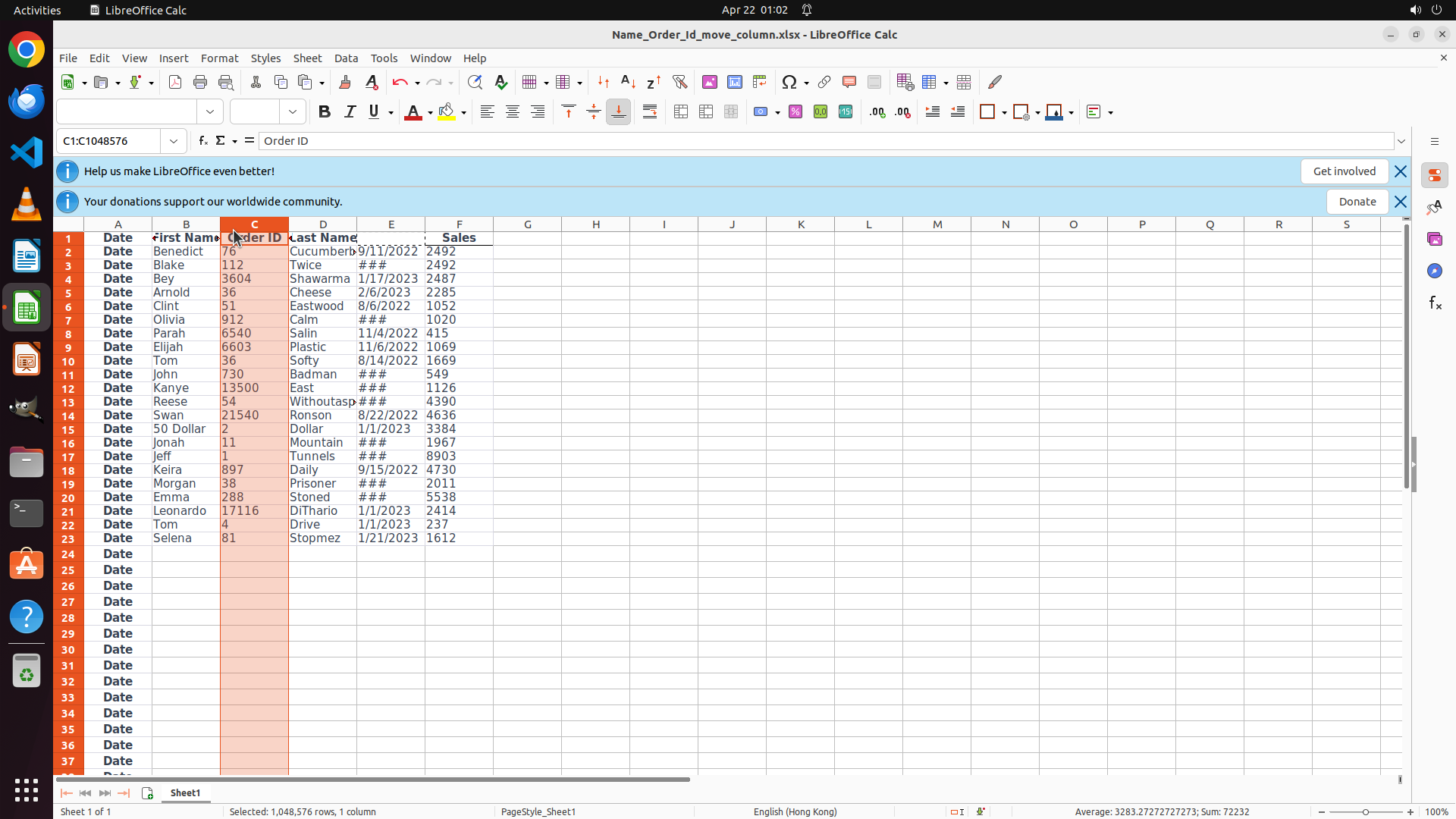
Task: Toggle italic formatting
Action: click(x=350, y=112)
